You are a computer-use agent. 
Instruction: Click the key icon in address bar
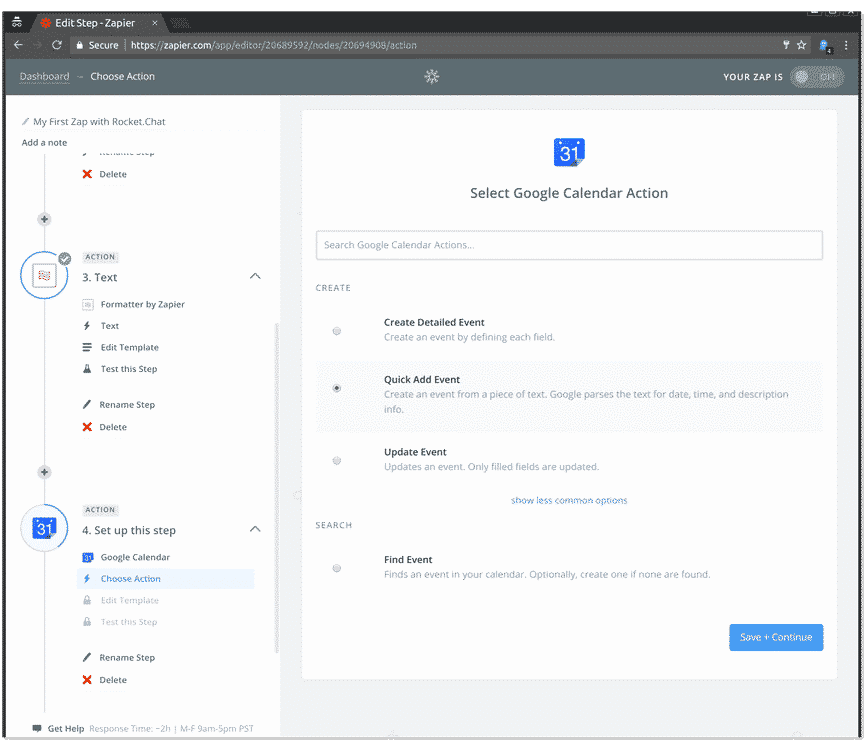coord(786,45)
